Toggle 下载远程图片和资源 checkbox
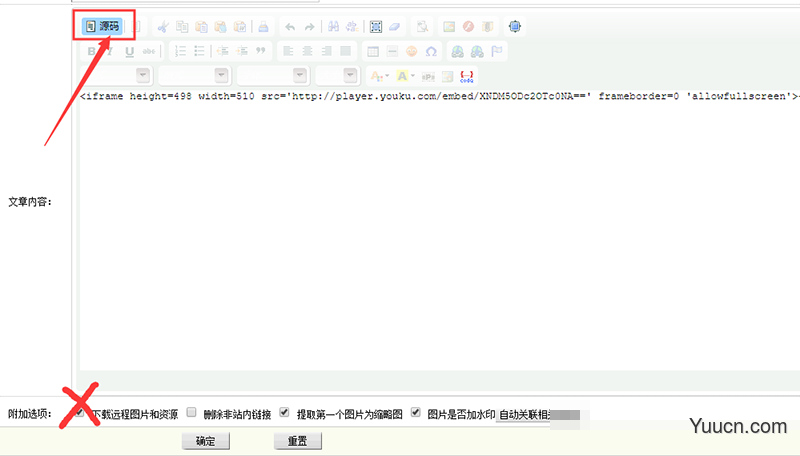This screenshot has height=456, width=800. pyautogui.click(x=80, y=412)
